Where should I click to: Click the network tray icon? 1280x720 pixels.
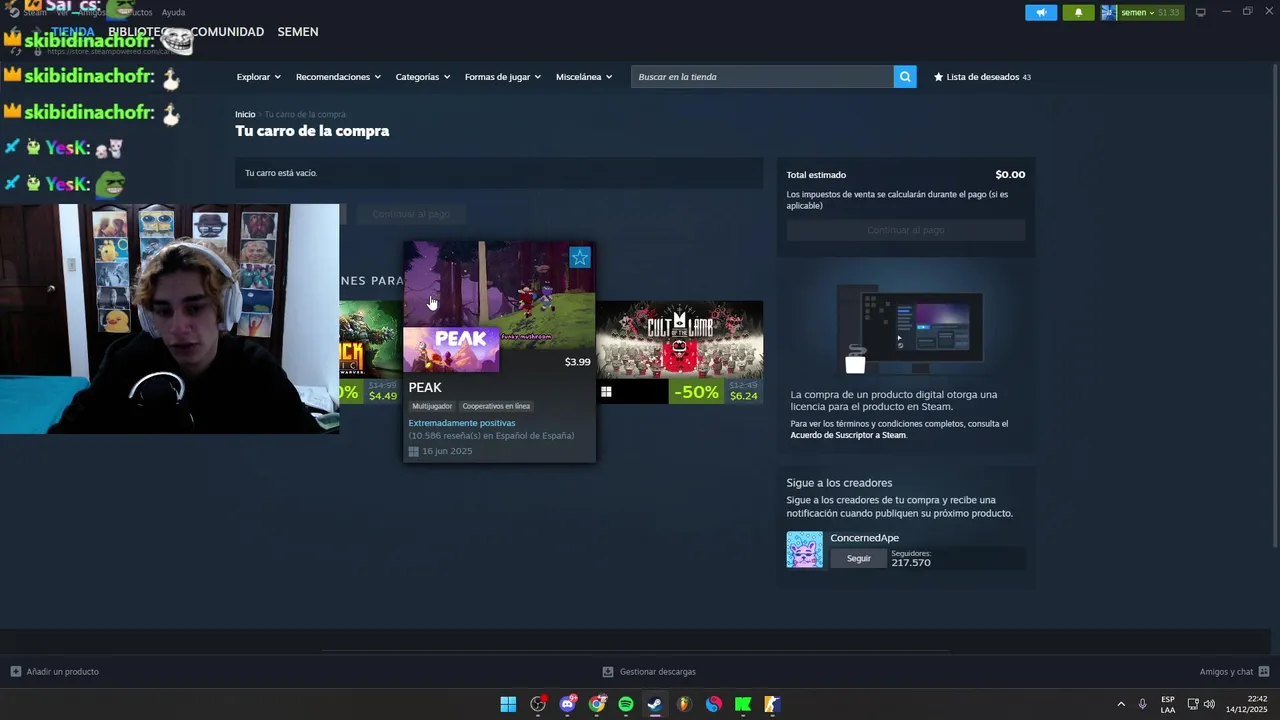click(x=1193, y=704)
